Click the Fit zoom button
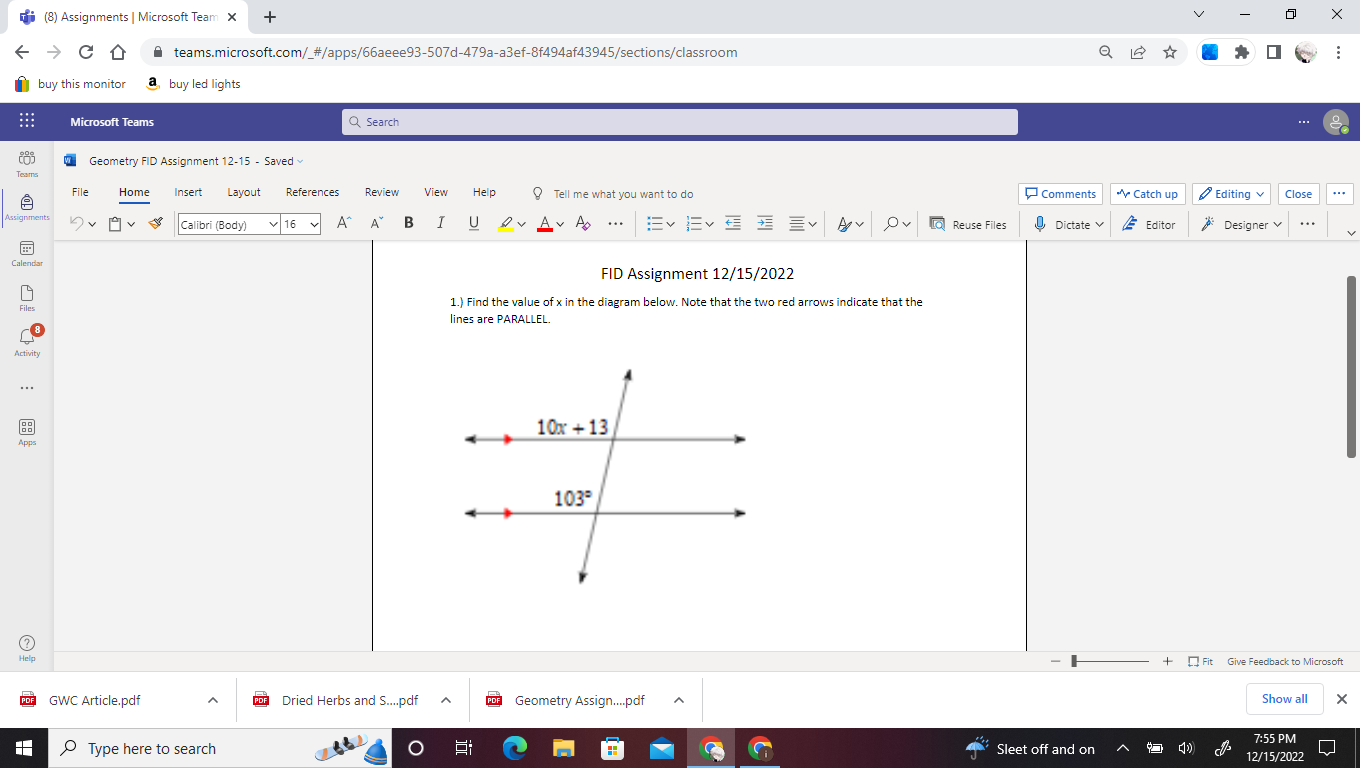1360x768 pixels. tap(1200, 662)
